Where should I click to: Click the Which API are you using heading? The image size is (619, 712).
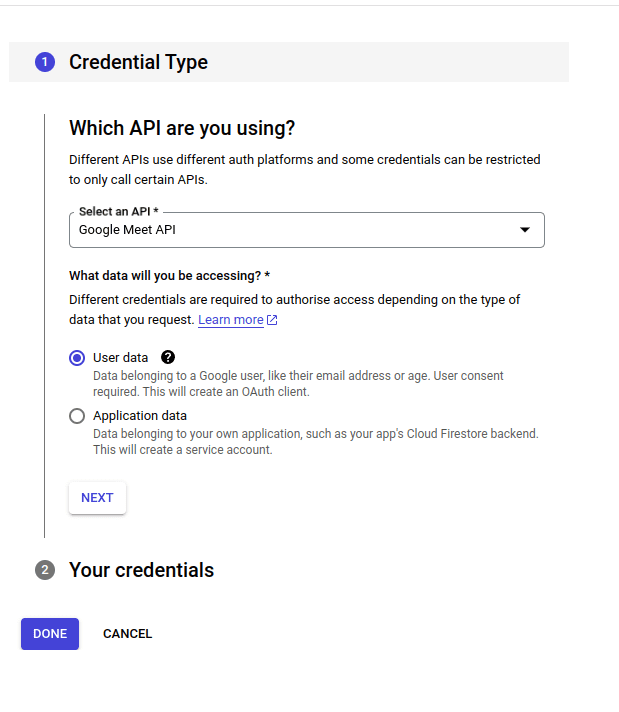click(182, 128)
